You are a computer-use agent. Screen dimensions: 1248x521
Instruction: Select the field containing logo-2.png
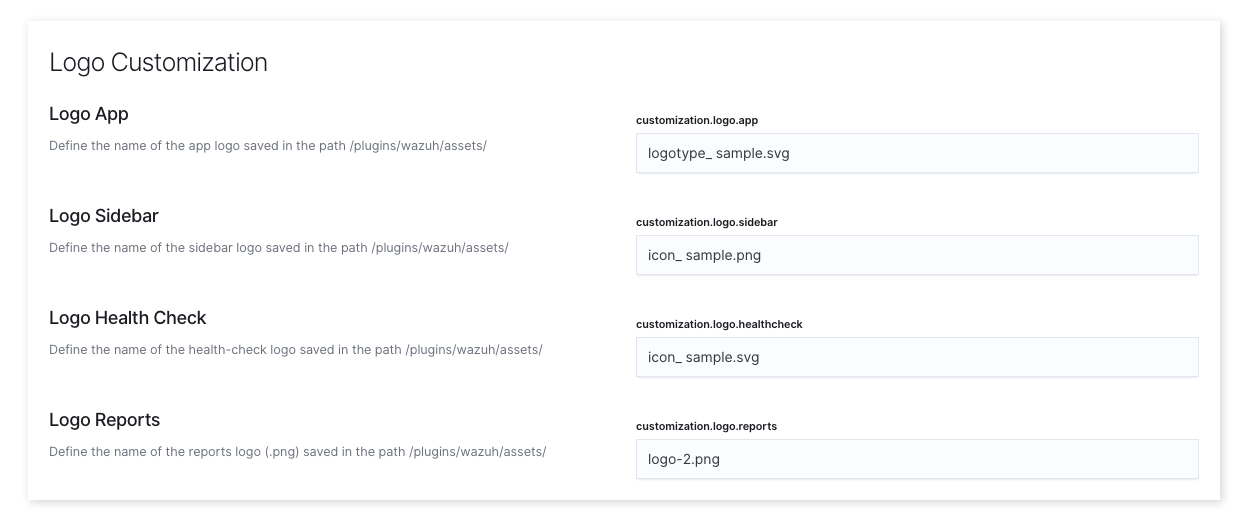point(916,459)
